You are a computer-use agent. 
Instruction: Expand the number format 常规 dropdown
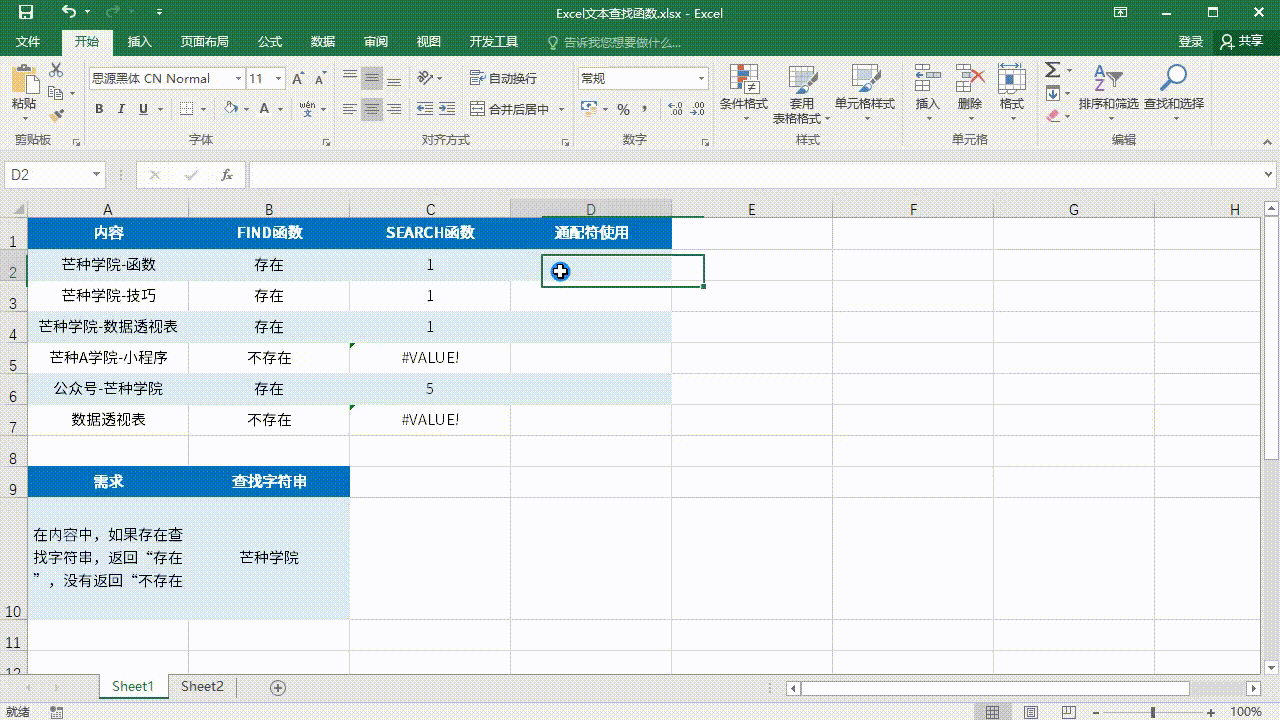click(701, 78)
